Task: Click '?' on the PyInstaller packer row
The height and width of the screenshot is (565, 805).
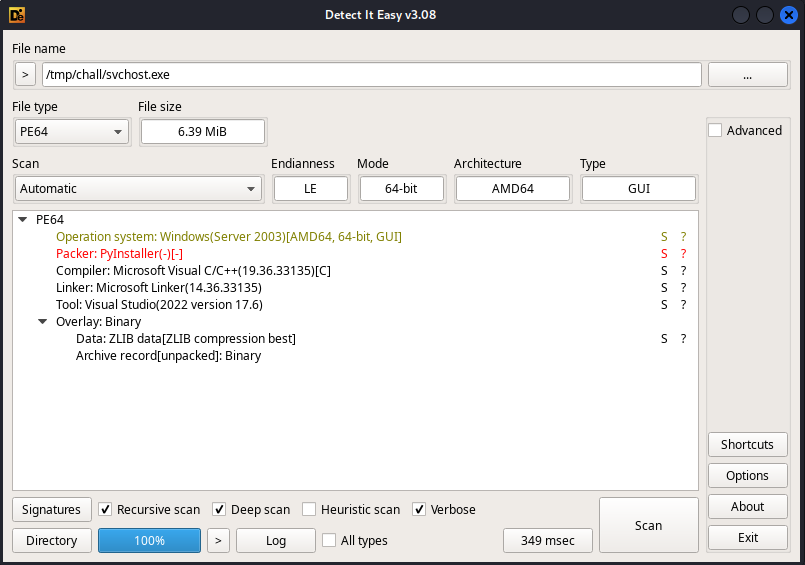Action: click(x=684, y=254)
